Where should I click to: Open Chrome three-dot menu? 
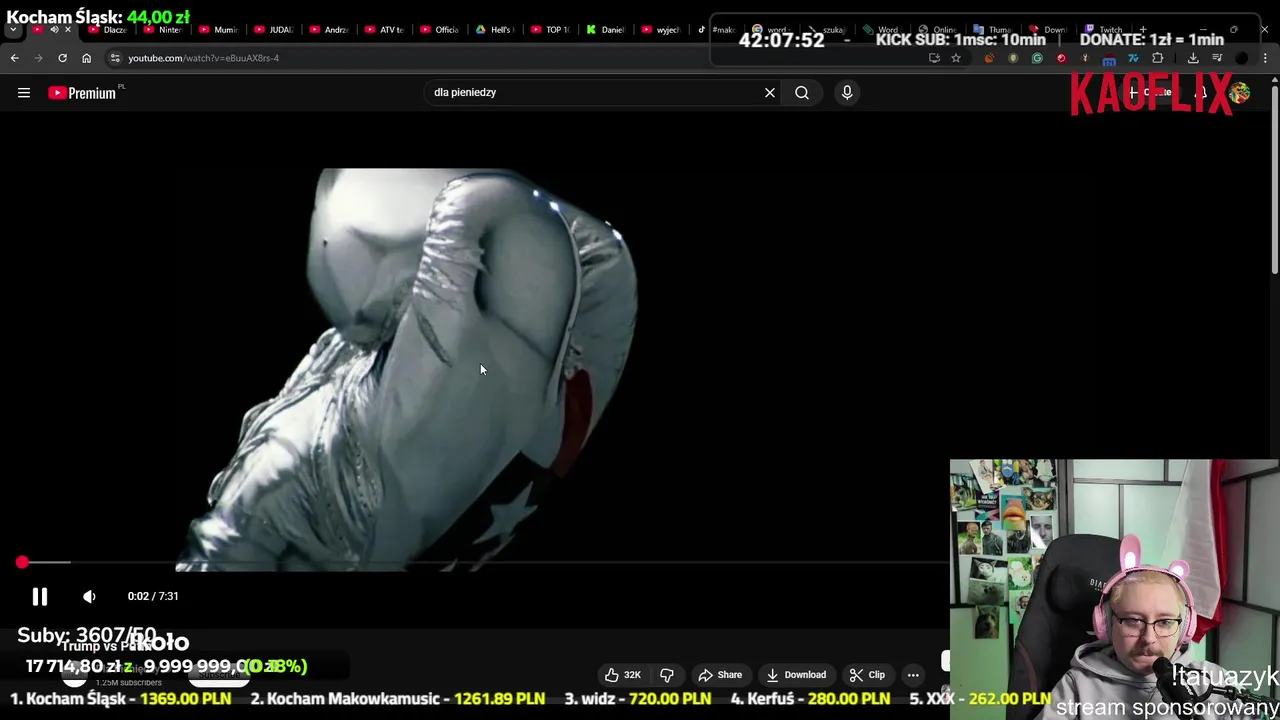coord(1265,58)
